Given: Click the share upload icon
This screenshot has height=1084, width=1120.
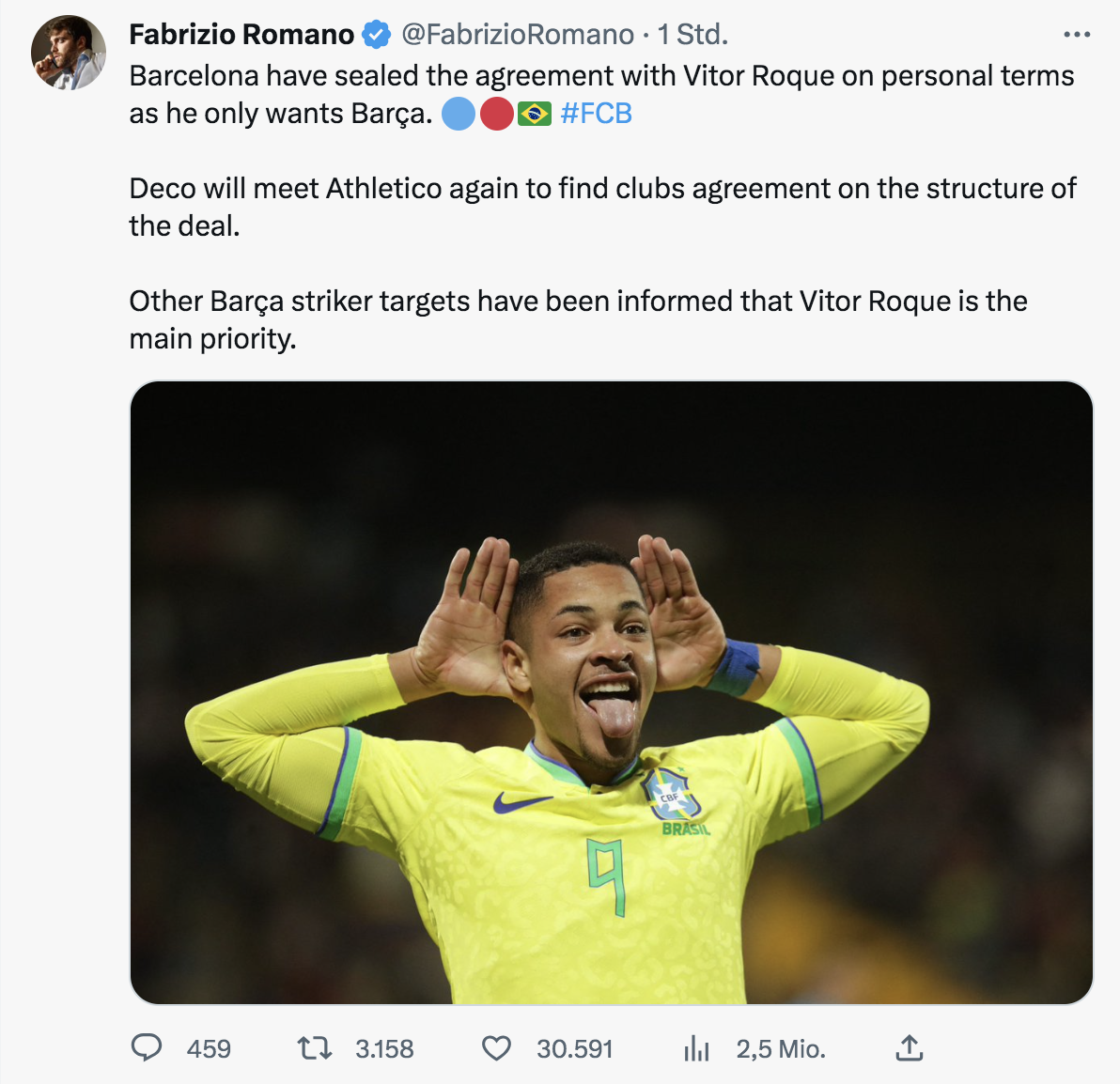Looking at the screenshot, I should (x=909, y=1047).
